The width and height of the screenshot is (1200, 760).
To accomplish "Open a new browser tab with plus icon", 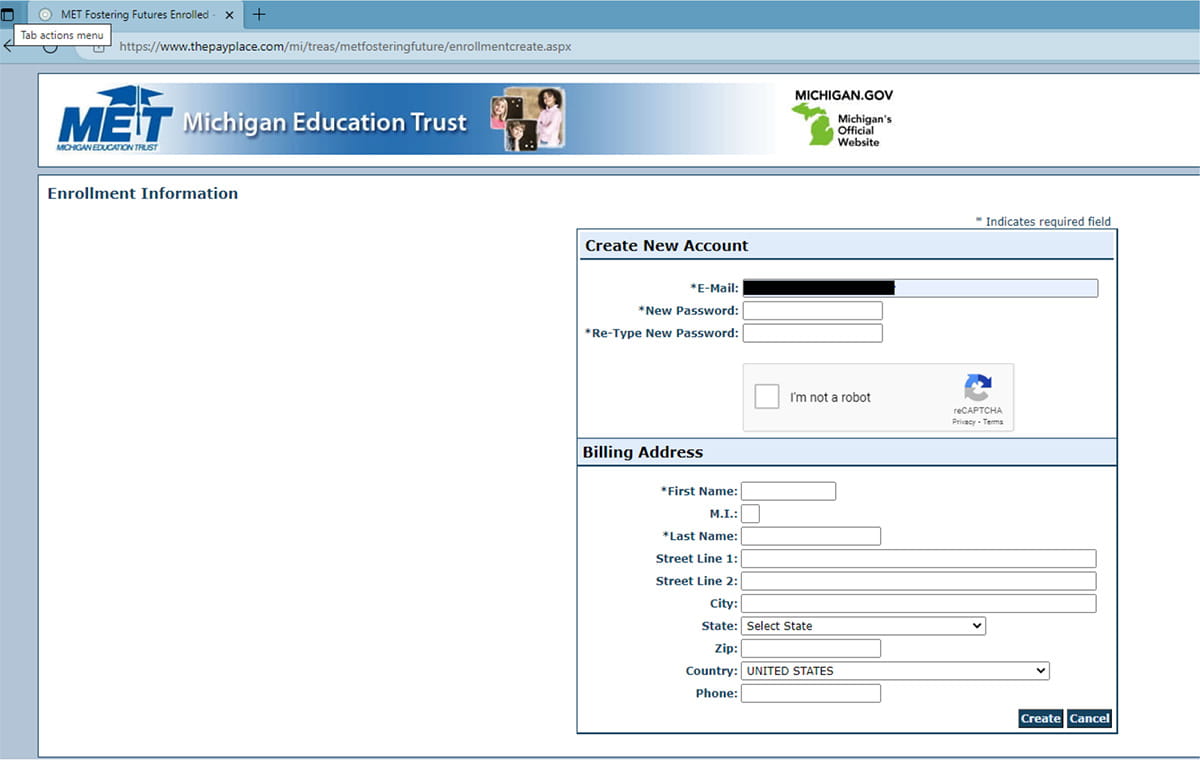I will 257,14.
